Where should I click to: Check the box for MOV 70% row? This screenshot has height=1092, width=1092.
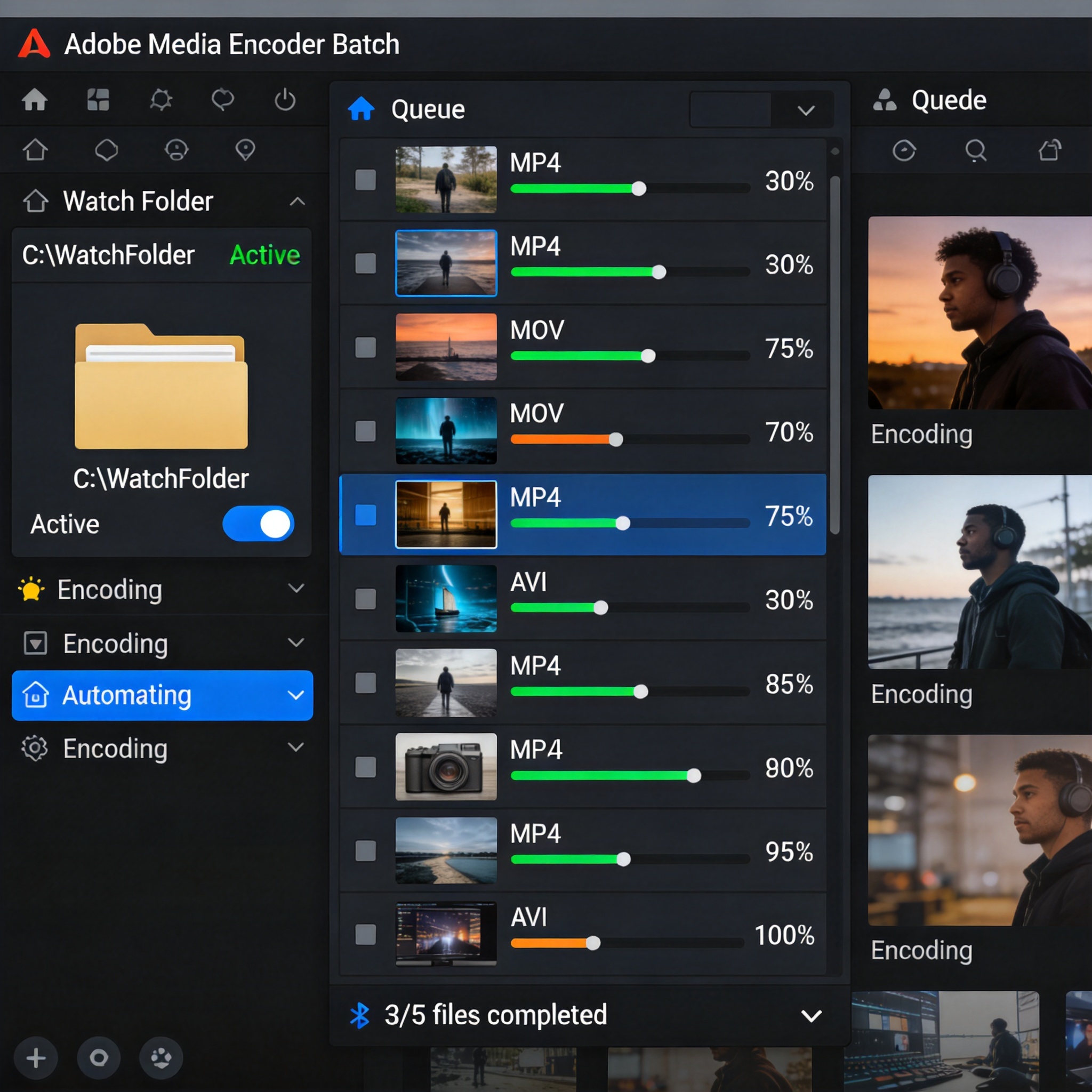tap(365, 431)
